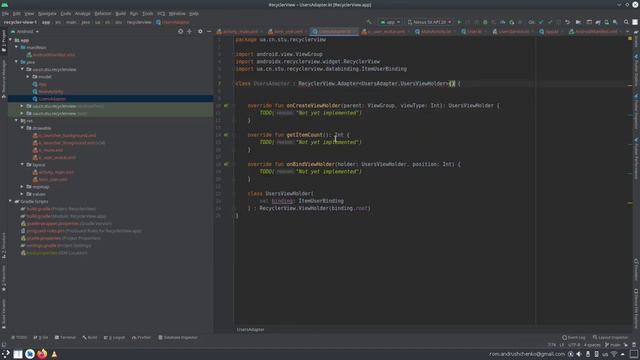Collapse the drawable folder
640x360 pixels.
[22, 128]
